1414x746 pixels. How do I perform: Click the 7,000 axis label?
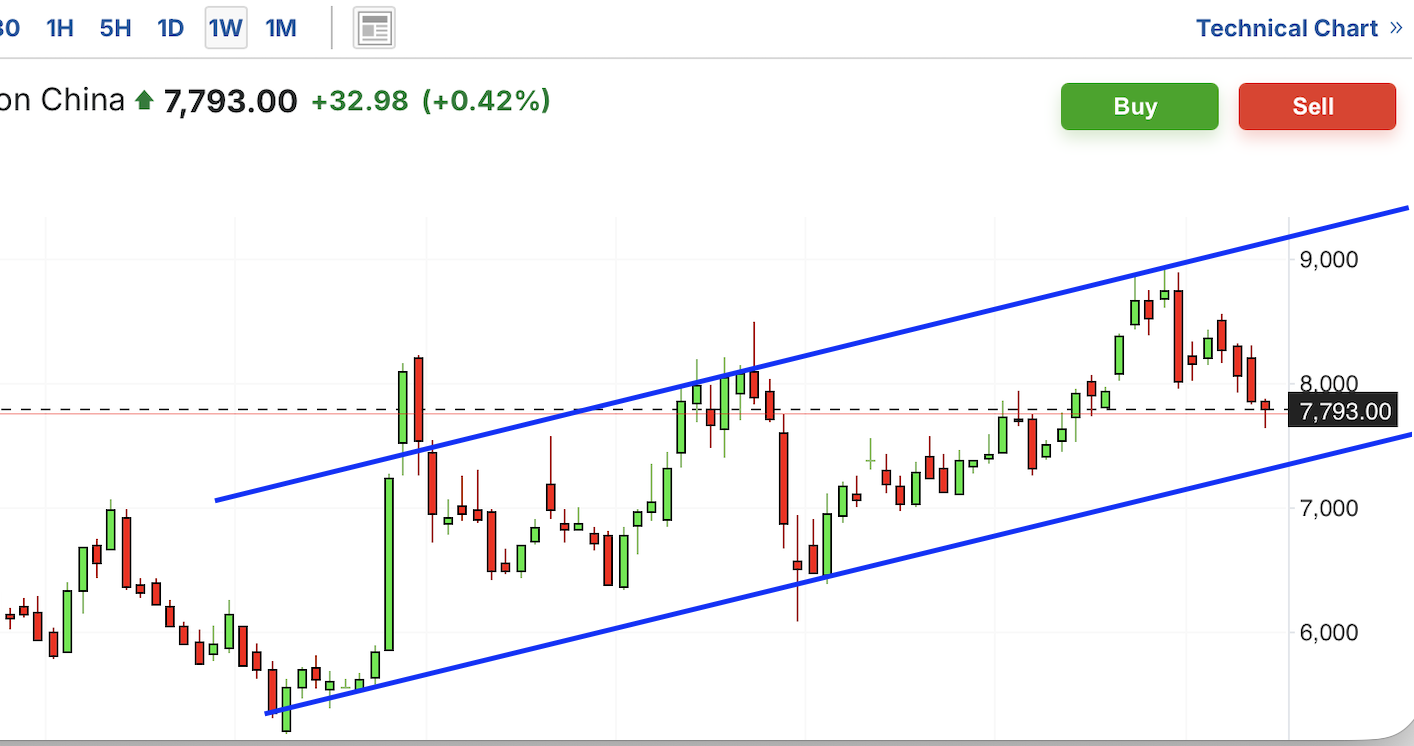click(x=1329, y=508)
